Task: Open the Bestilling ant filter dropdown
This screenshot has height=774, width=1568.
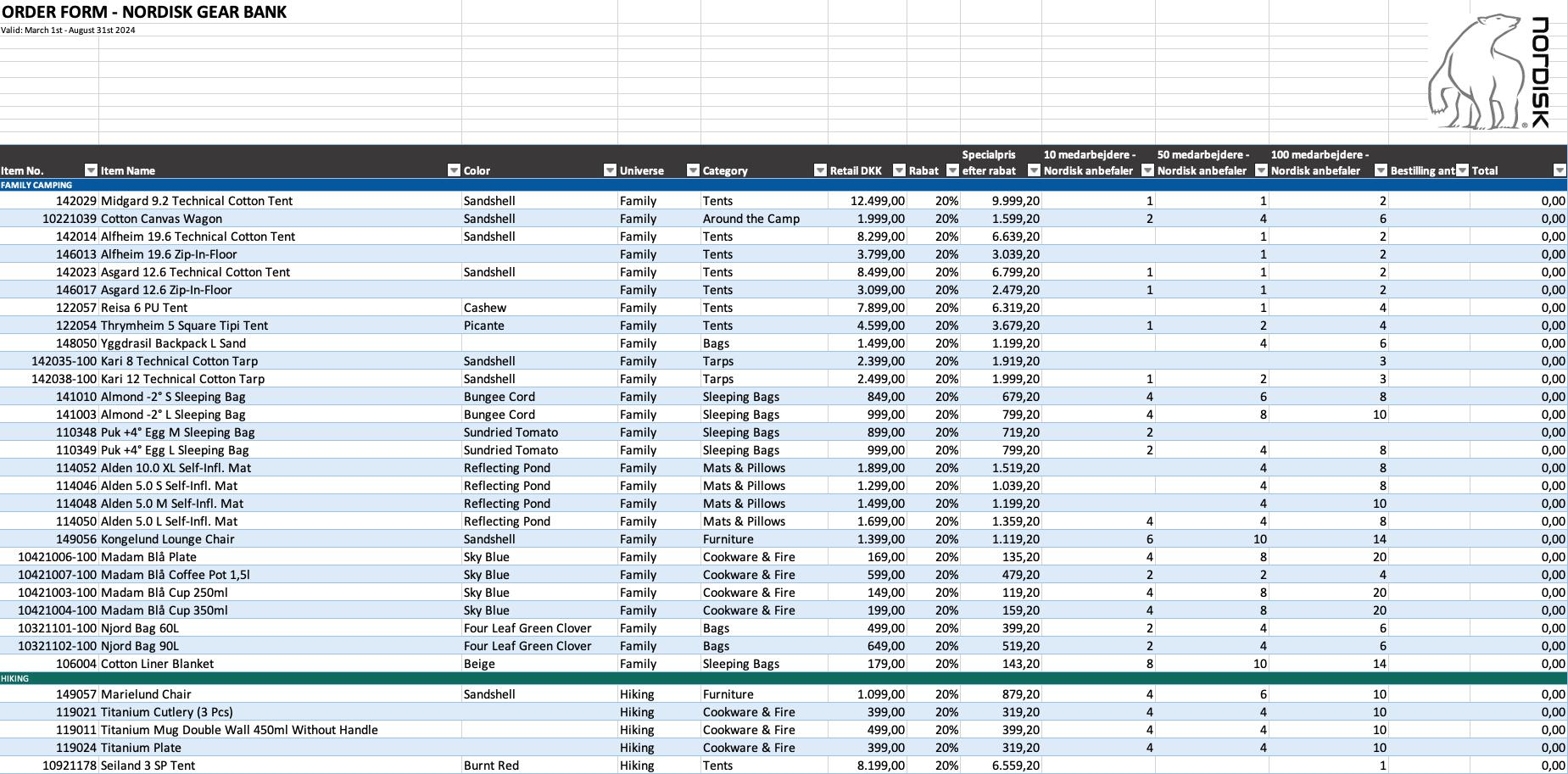Action: coord(1462,170)
